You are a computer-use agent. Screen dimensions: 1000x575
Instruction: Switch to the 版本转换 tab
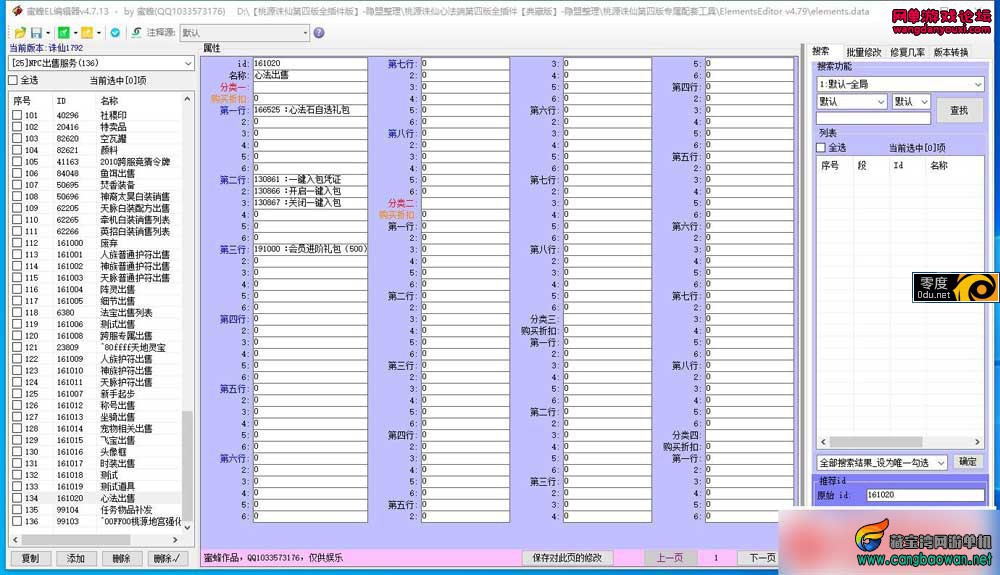pyautogui.click(x=951, y=52)
